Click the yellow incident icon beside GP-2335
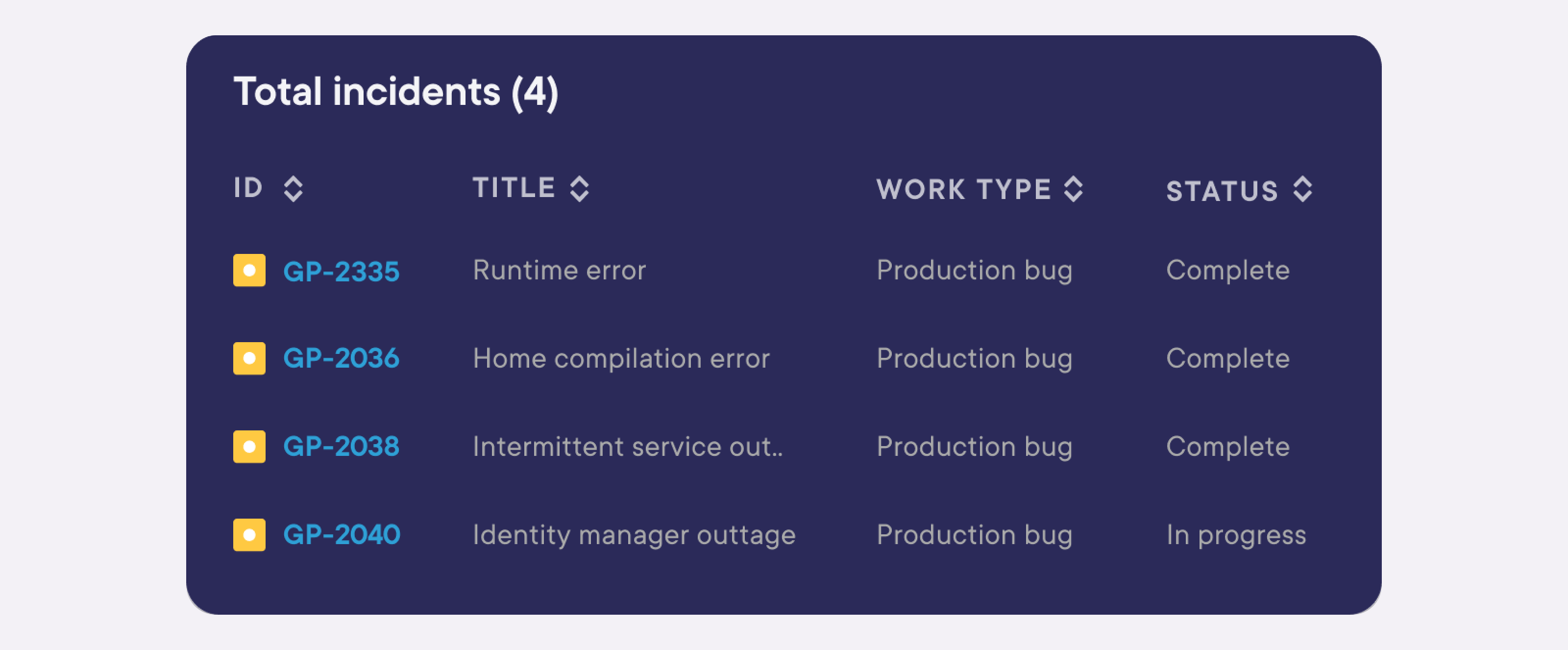Screen dimensions: 1568x650 pos(249,270)
